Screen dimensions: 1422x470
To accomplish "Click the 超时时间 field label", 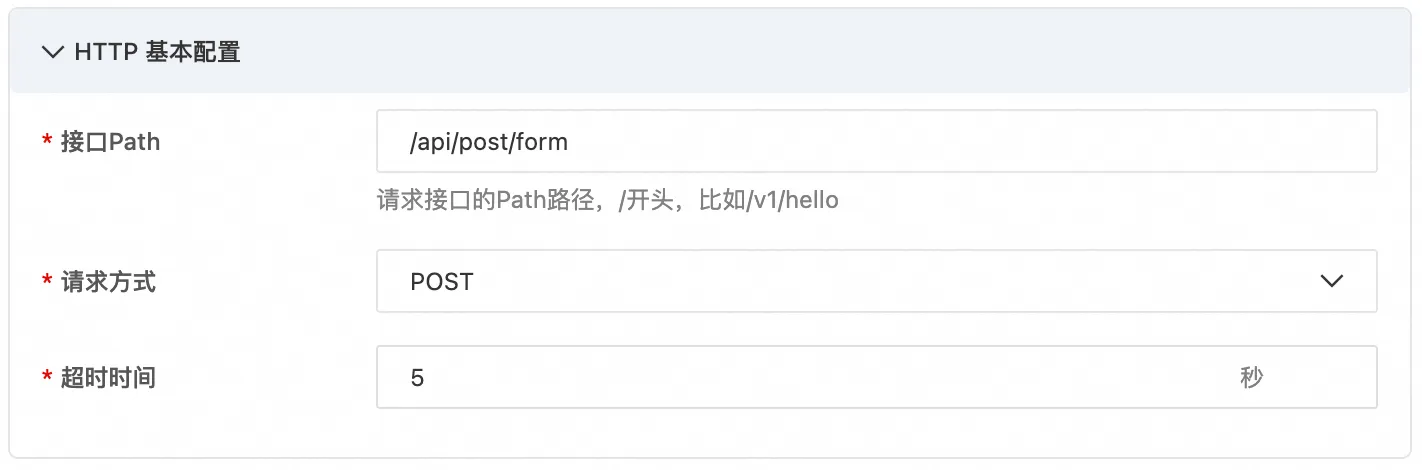I will pyautogui.click(x=108, y=378).
